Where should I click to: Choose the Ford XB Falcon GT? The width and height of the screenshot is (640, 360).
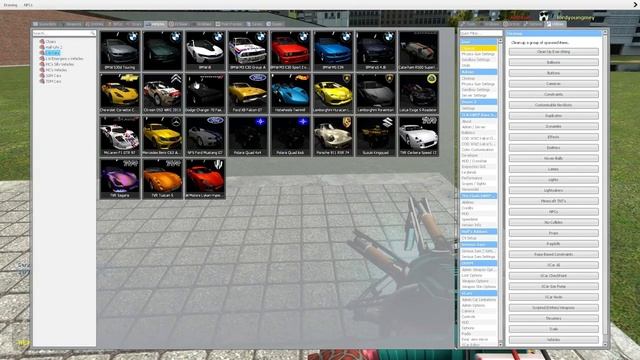248,93
